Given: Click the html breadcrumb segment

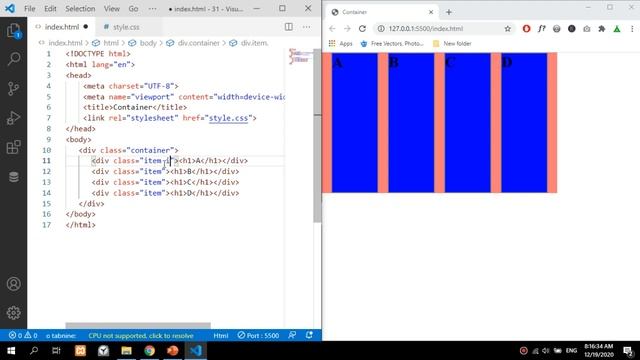Looking at the screenshot, I should [x=110, y=43].
